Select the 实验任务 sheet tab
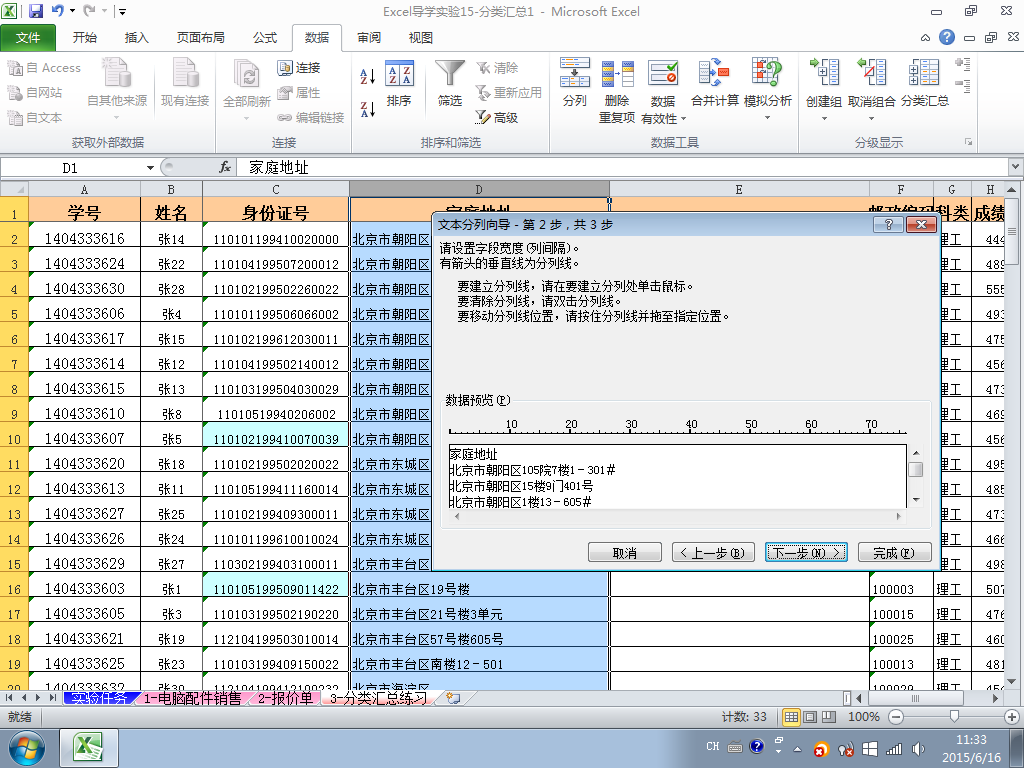 point(99,698)
